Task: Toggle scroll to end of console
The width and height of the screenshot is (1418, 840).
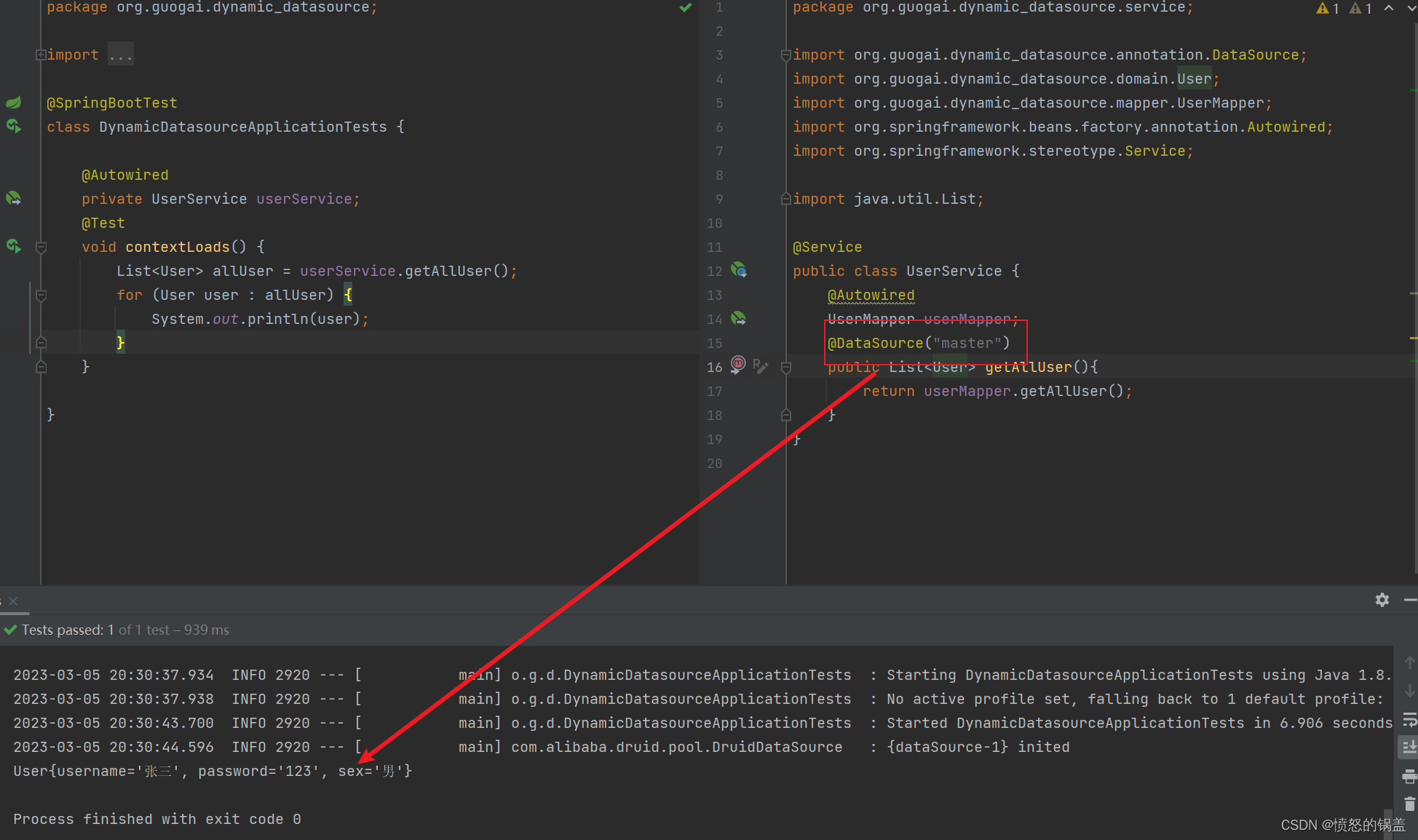Action: coord(1409,747)
